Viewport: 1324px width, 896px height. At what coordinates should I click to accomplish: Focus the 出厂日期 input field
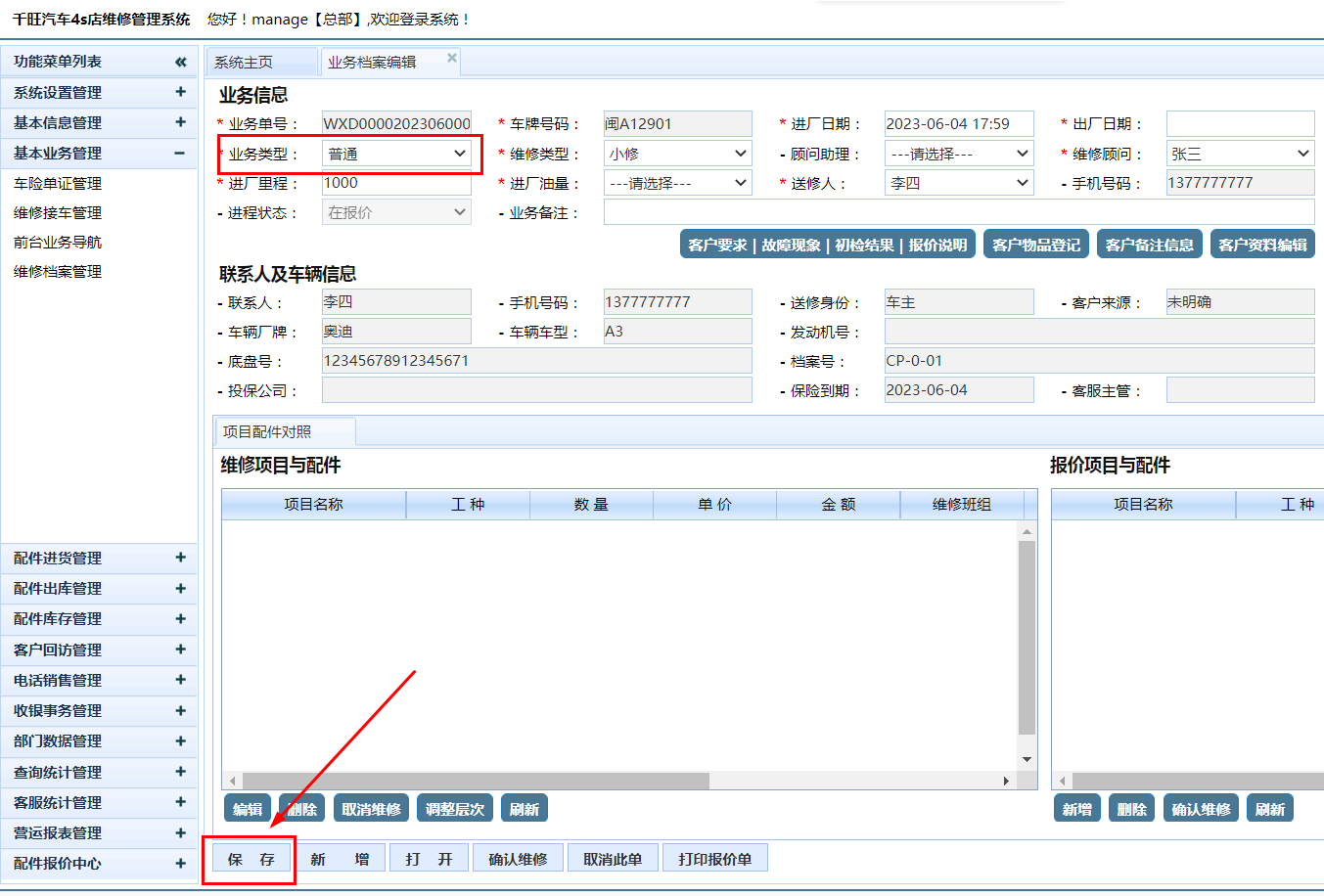click(1241, 124)
